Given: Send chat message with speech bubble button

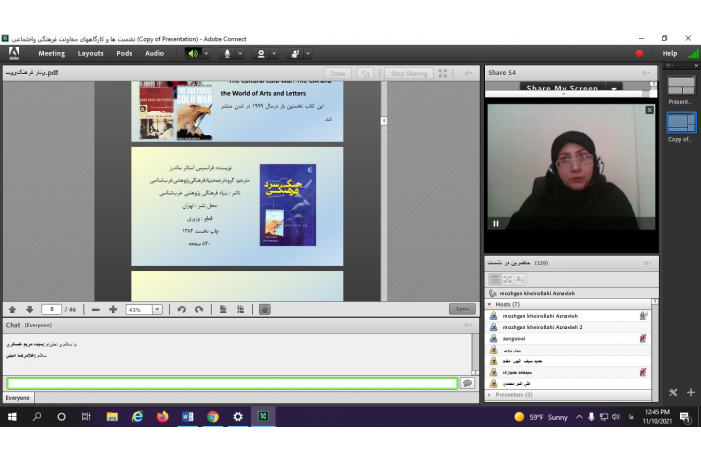Looking at the screenshot, I should pyautogui.click(x=467, y=383).
